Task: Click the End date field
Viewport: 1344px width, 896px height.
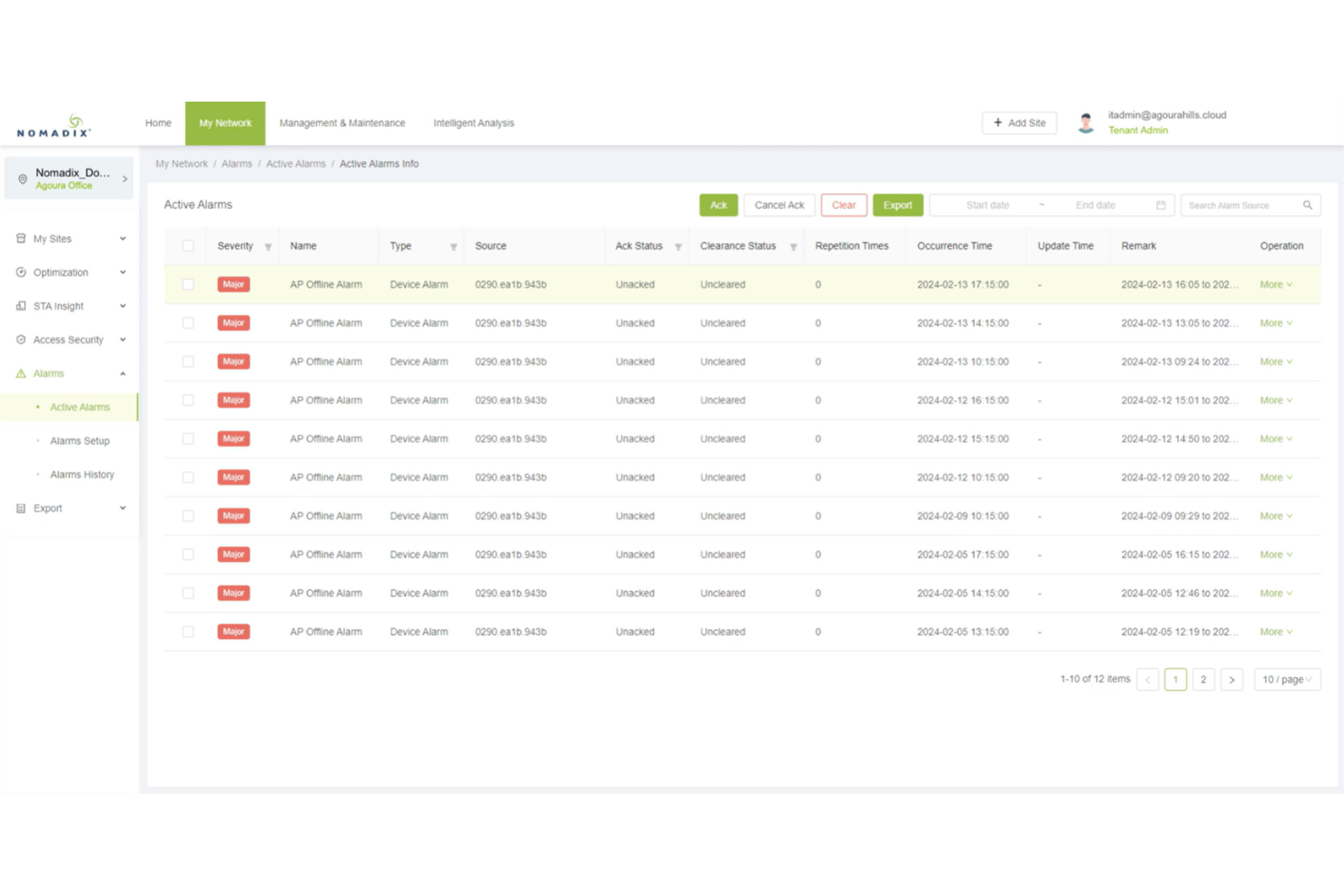Action: [x=1096, y=205]
